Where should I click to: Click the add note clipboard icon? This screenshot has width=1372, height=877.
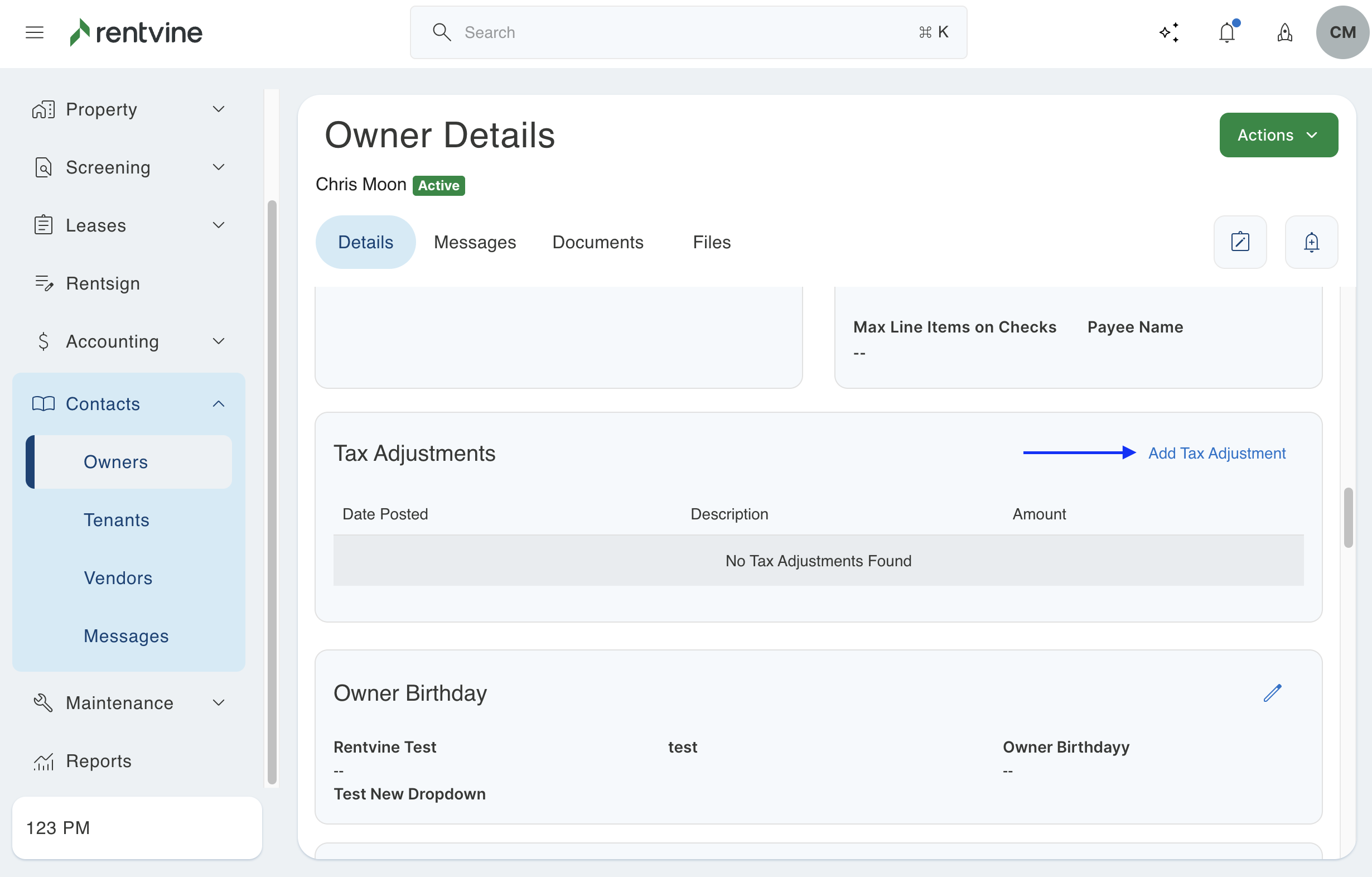coord(1240,242)
